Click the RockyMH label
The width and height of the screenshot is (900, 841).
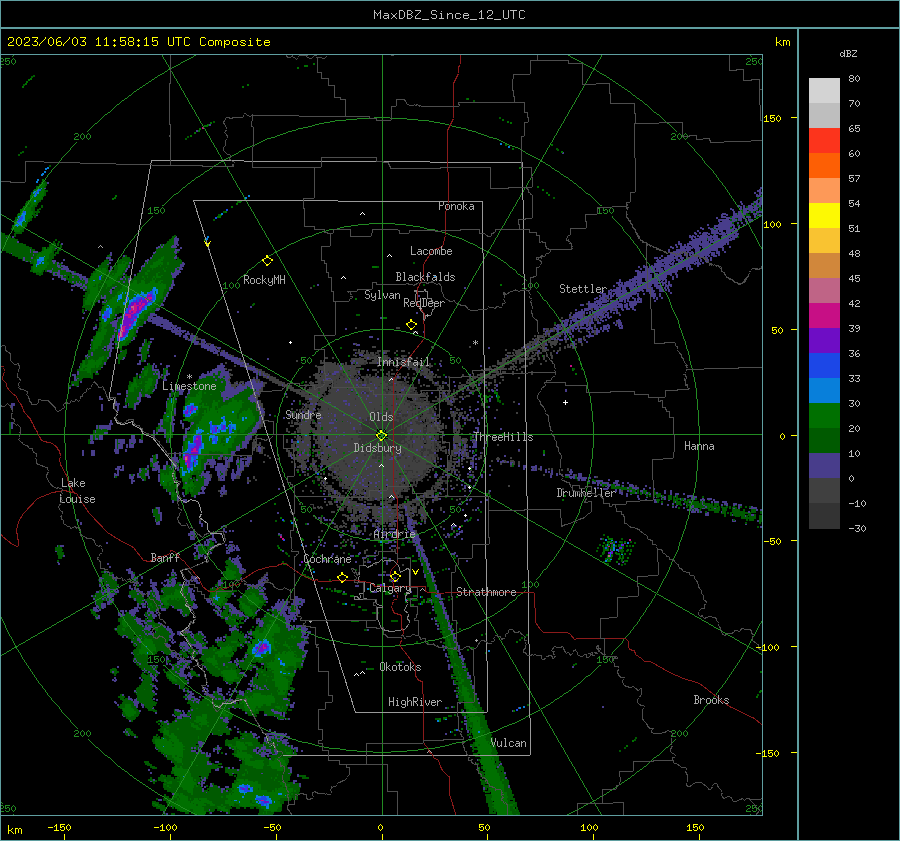tap(264, 280)
